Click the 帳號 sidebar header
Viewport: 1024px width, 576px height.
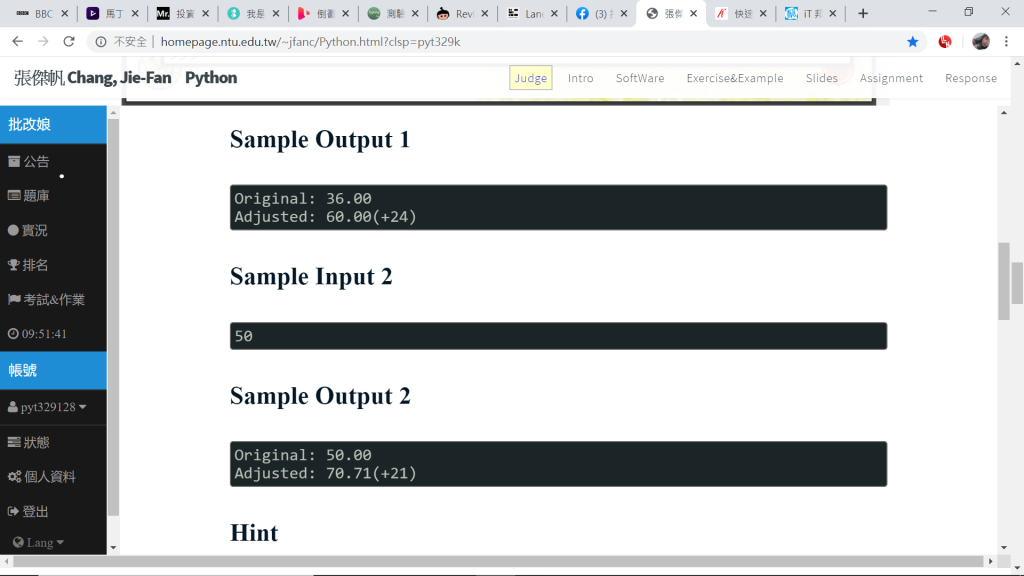point(53,370)
